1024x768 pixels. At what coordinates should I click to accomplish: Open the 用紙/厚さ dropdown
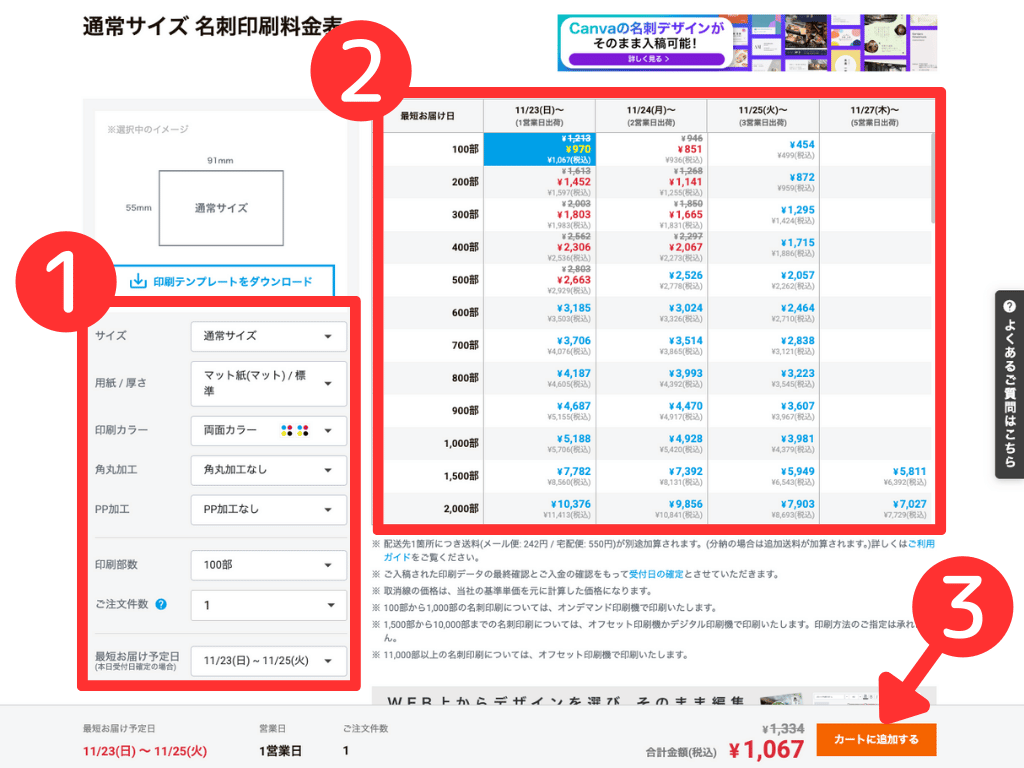tap(268, 384)
